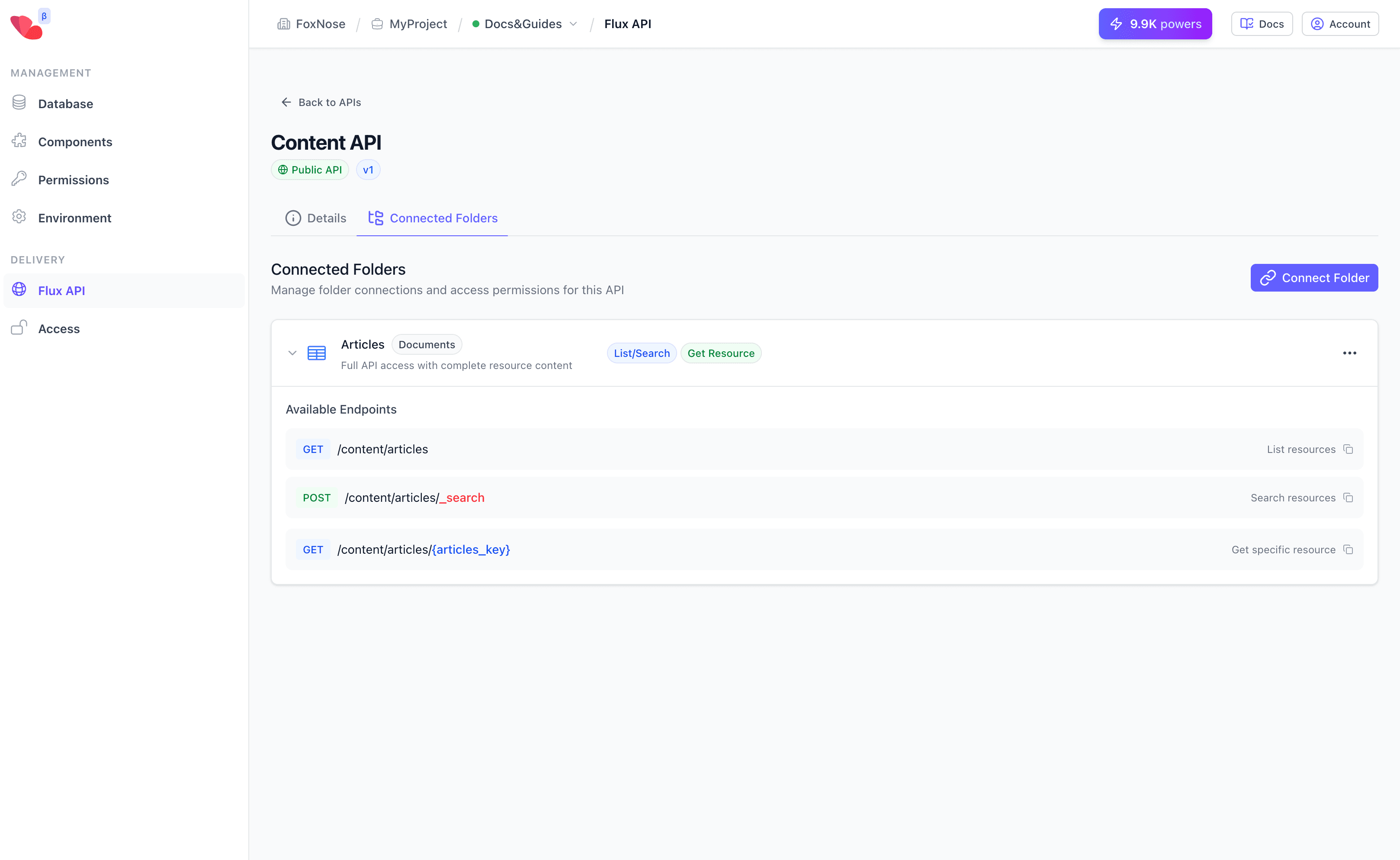
Task: Copy the /content/articles endpoint path
Action: tap(1349, 449)
